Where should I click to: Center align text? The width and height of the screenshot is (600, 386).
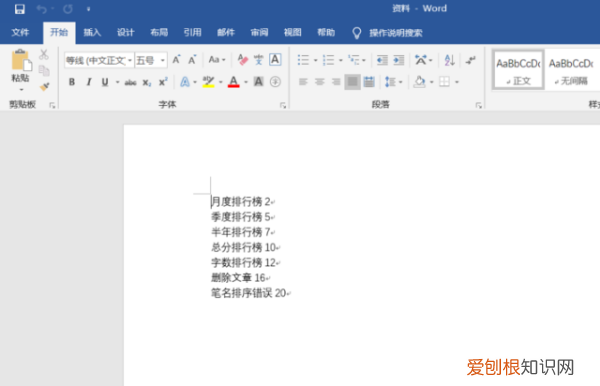pos(320,81)
